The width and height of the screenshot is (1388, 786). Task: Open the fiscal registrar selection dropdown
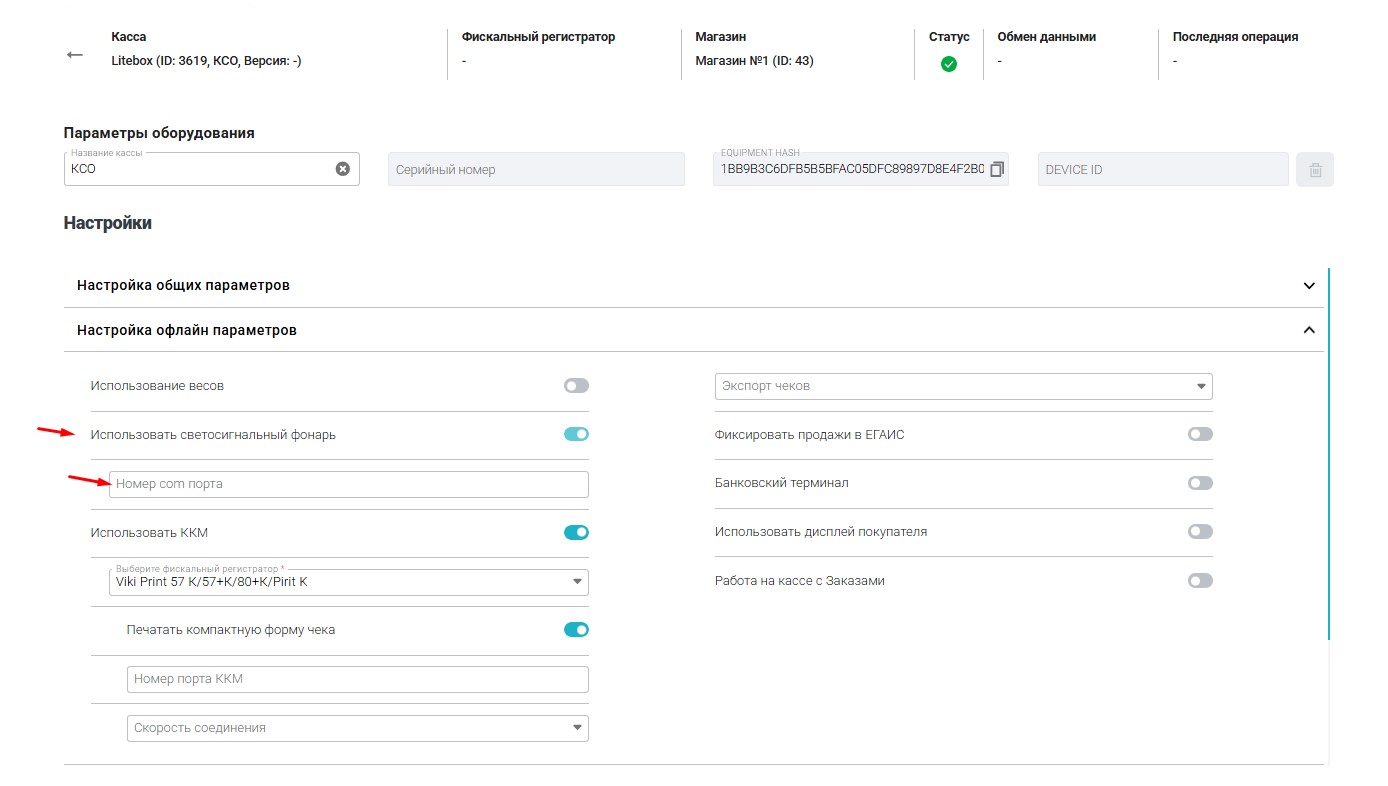pyautogui.click(x=348, y=582)
